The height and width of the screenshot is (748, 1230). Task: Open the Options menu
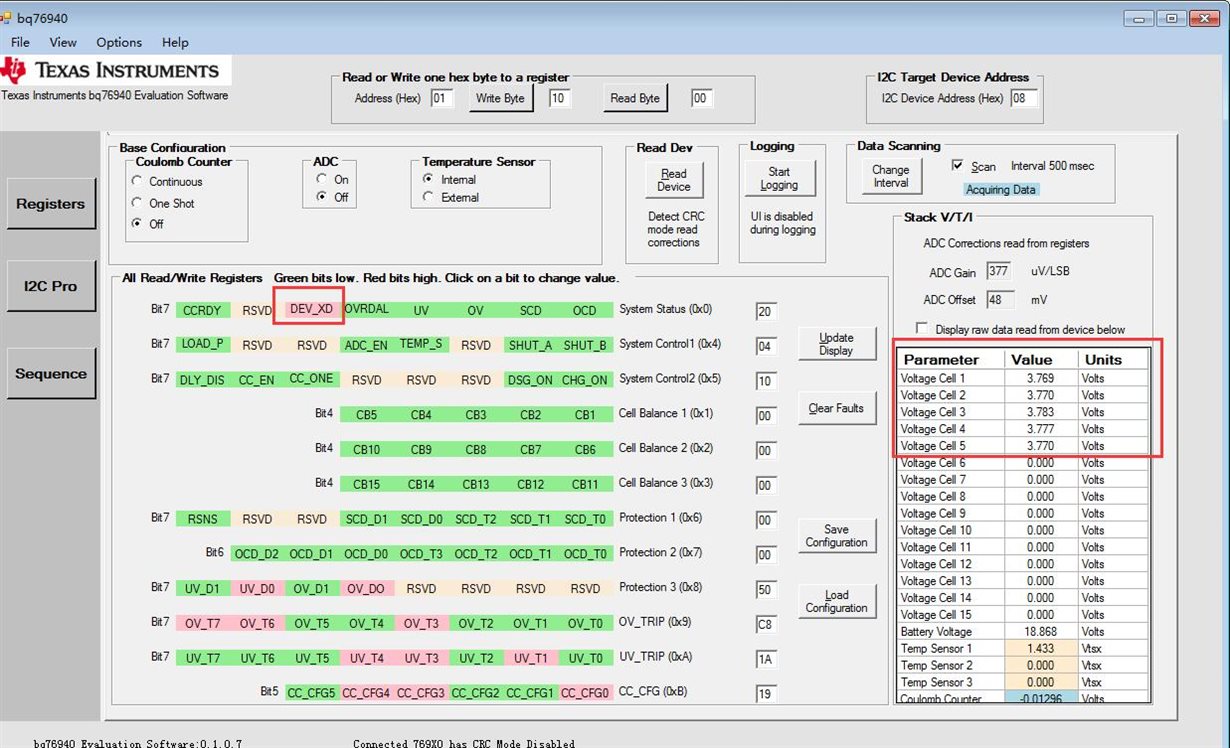coord(119,42)
